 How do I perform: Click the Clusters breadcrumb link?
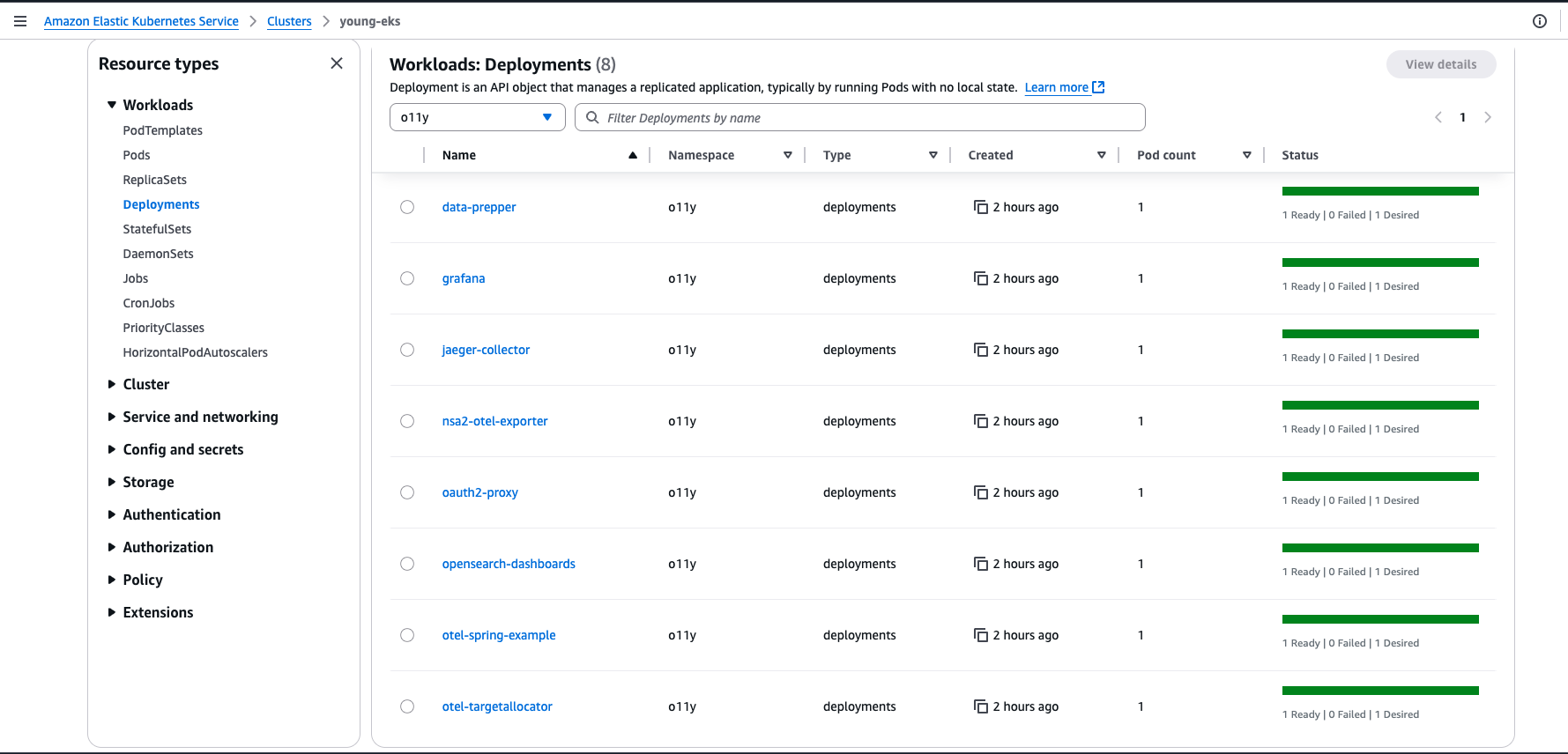click(x=289, y=21)
